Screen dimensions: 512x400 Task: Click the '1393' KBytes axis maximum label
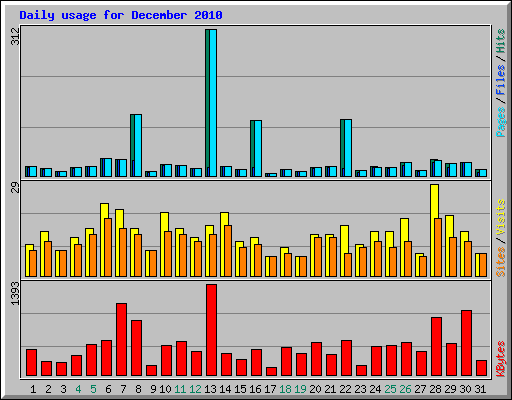pos(15,293)
